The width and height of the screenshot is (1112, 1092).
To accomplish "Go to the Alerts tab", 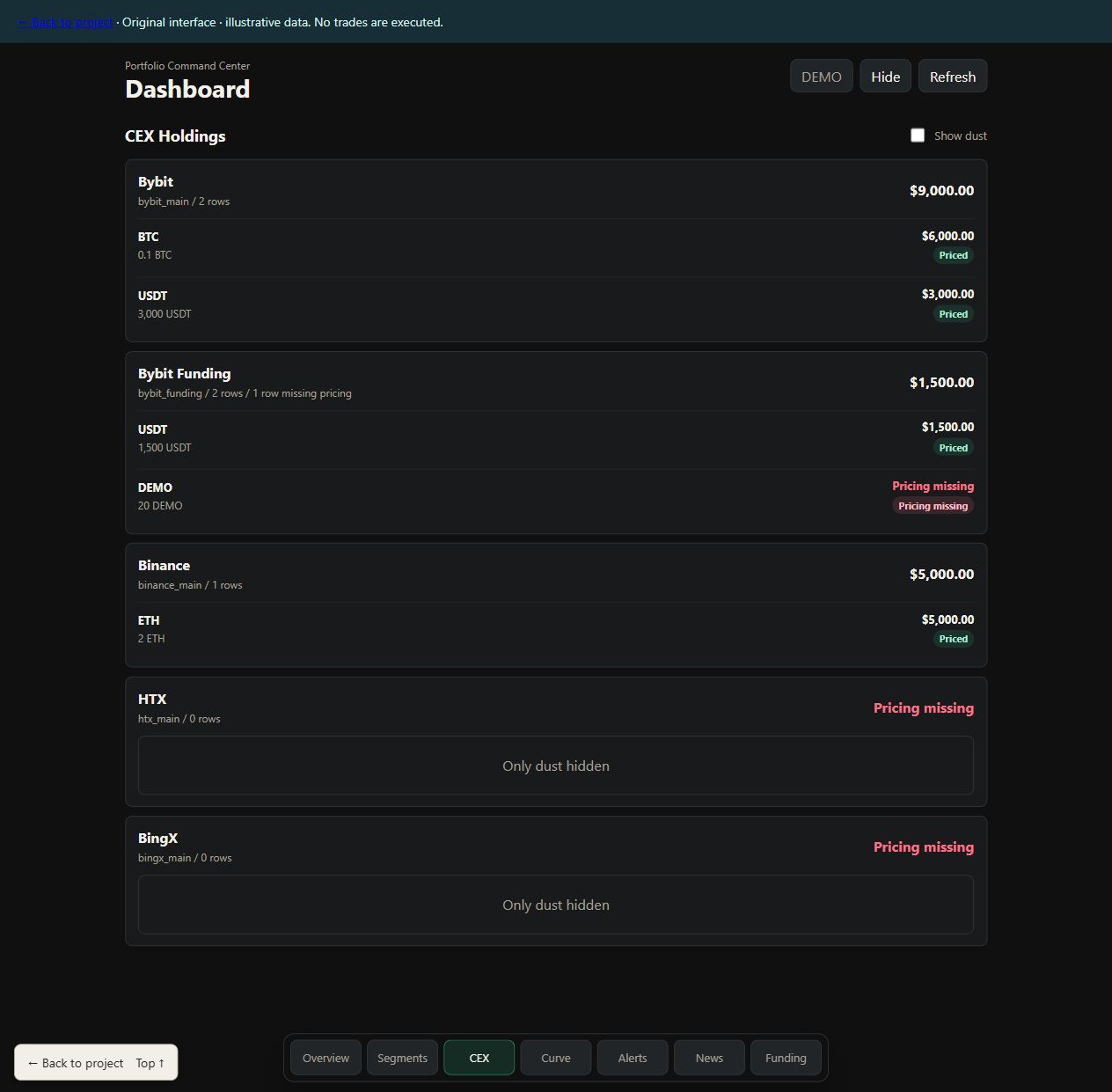I will [x=633, y=1058].
